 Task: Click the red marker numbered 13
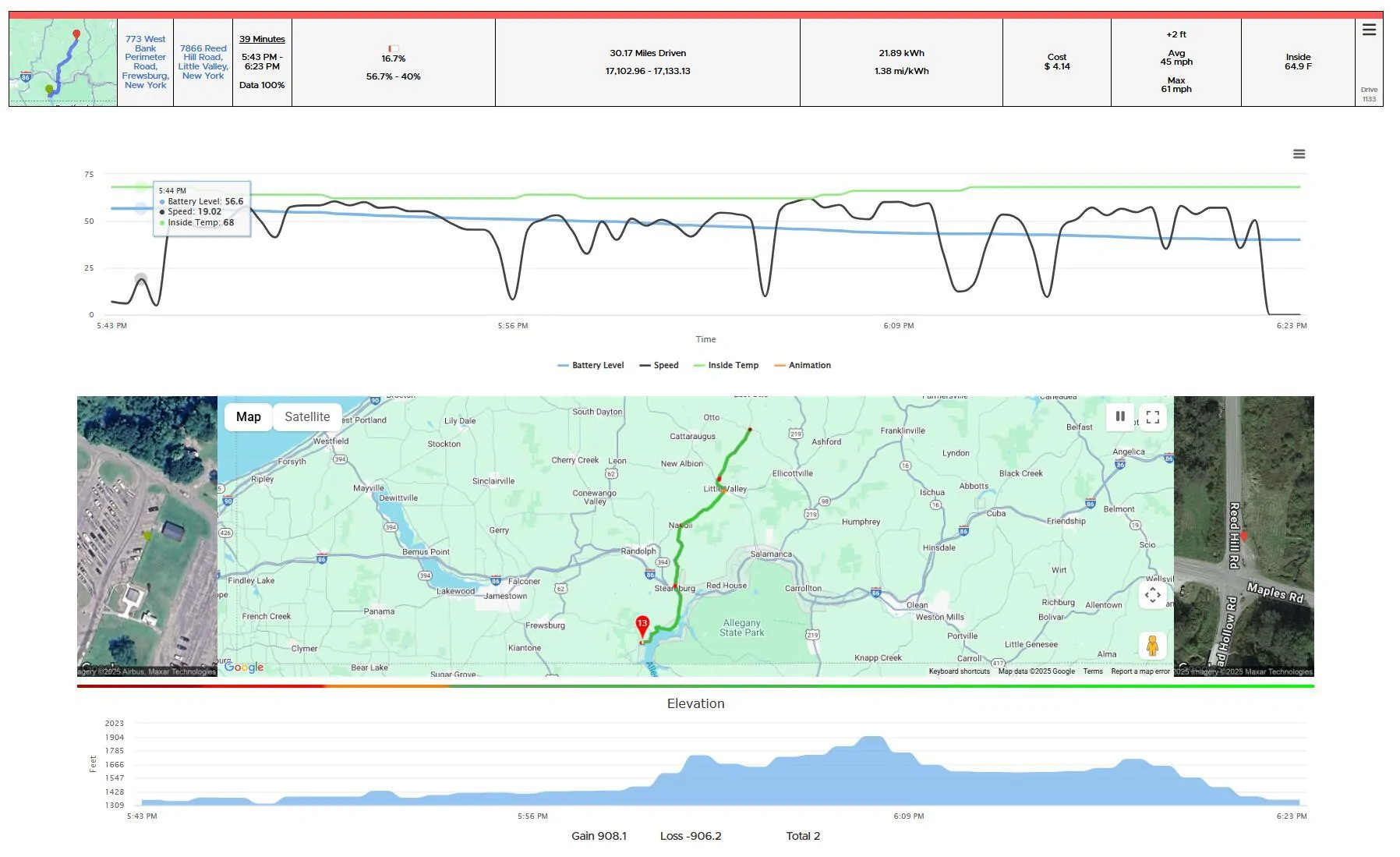pos(642,628)
